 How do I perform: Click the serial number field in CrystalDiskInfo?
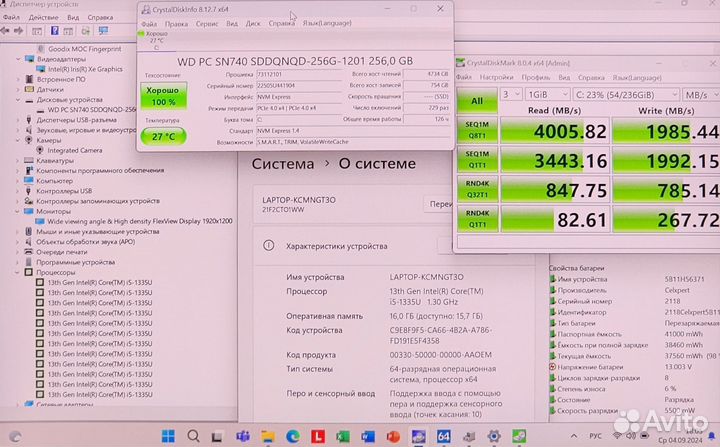[300, 85]
